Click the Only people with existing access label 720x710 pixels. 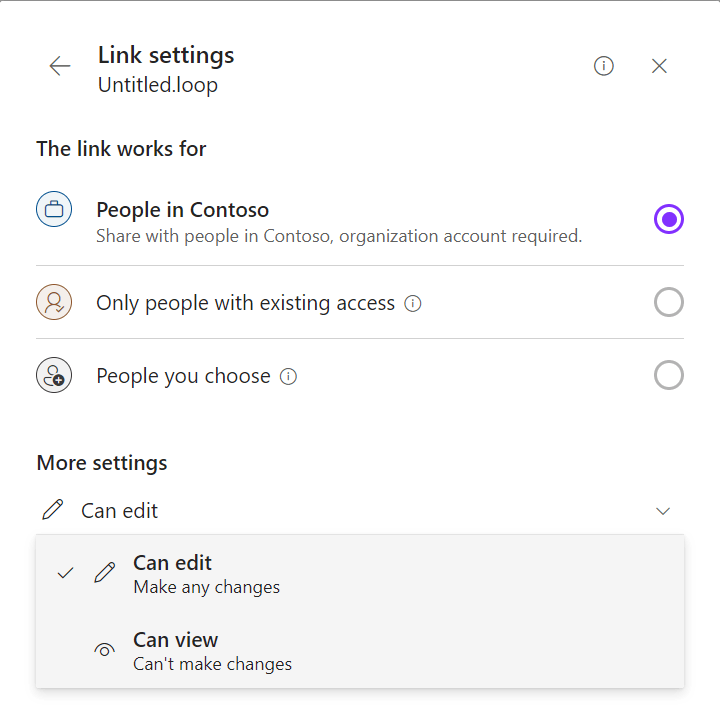coord(245,303)
